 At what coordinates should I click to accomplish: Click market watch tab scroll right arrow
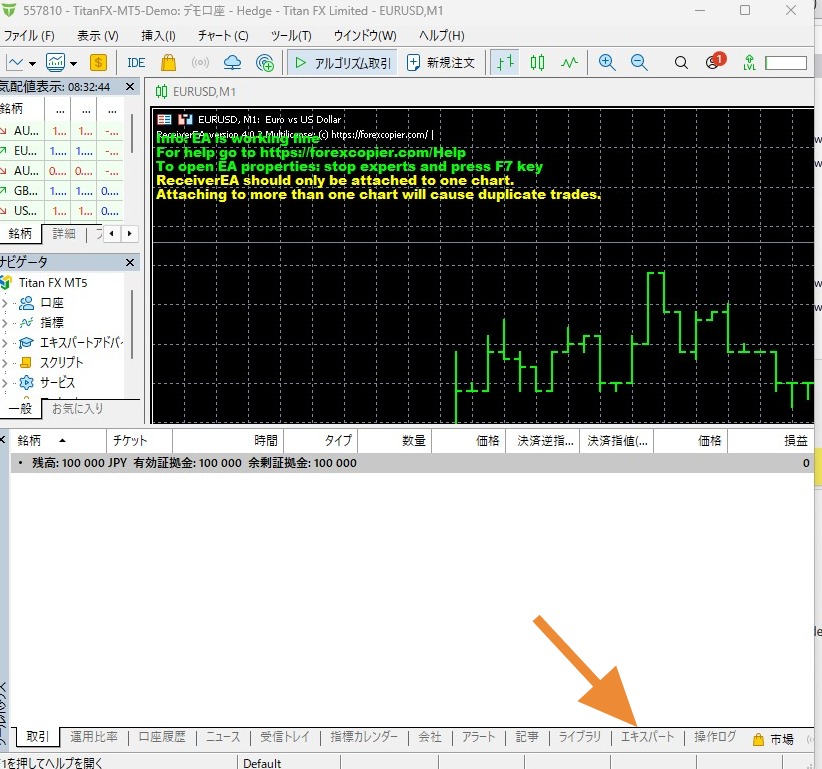[x=129, y=233]
